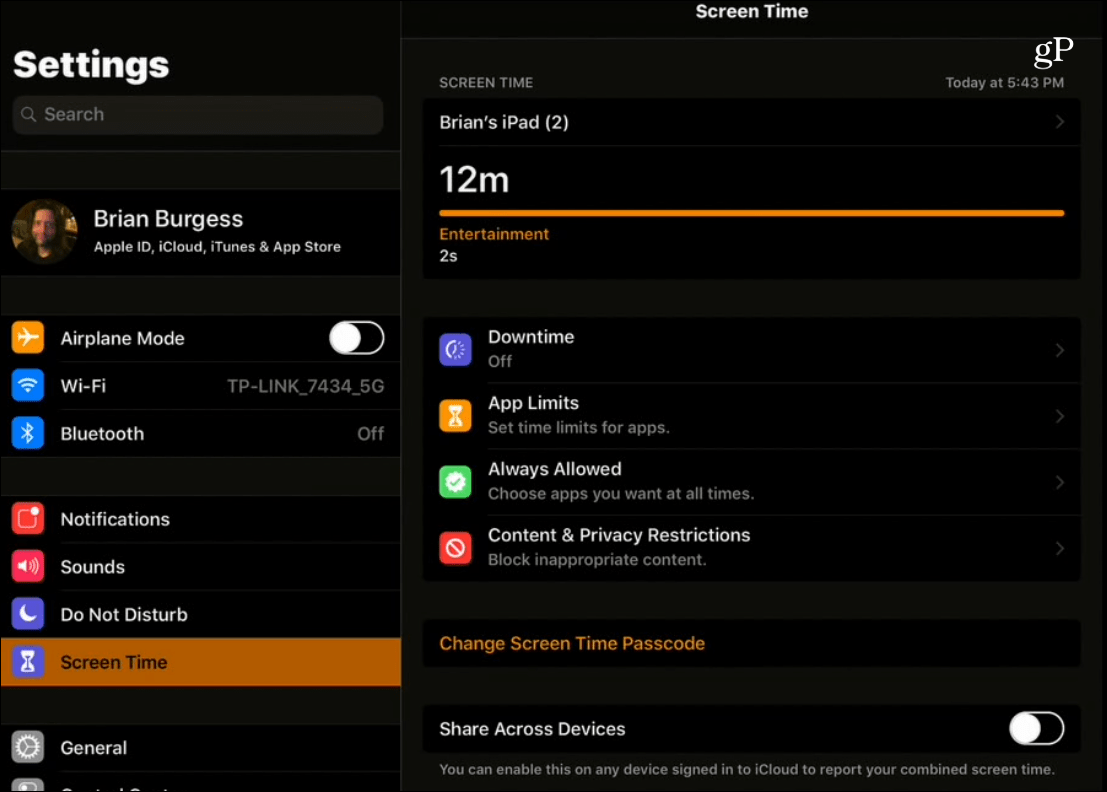Click the 12m usage total
Screen dimensions: 1107x792
tap(474, 180)
